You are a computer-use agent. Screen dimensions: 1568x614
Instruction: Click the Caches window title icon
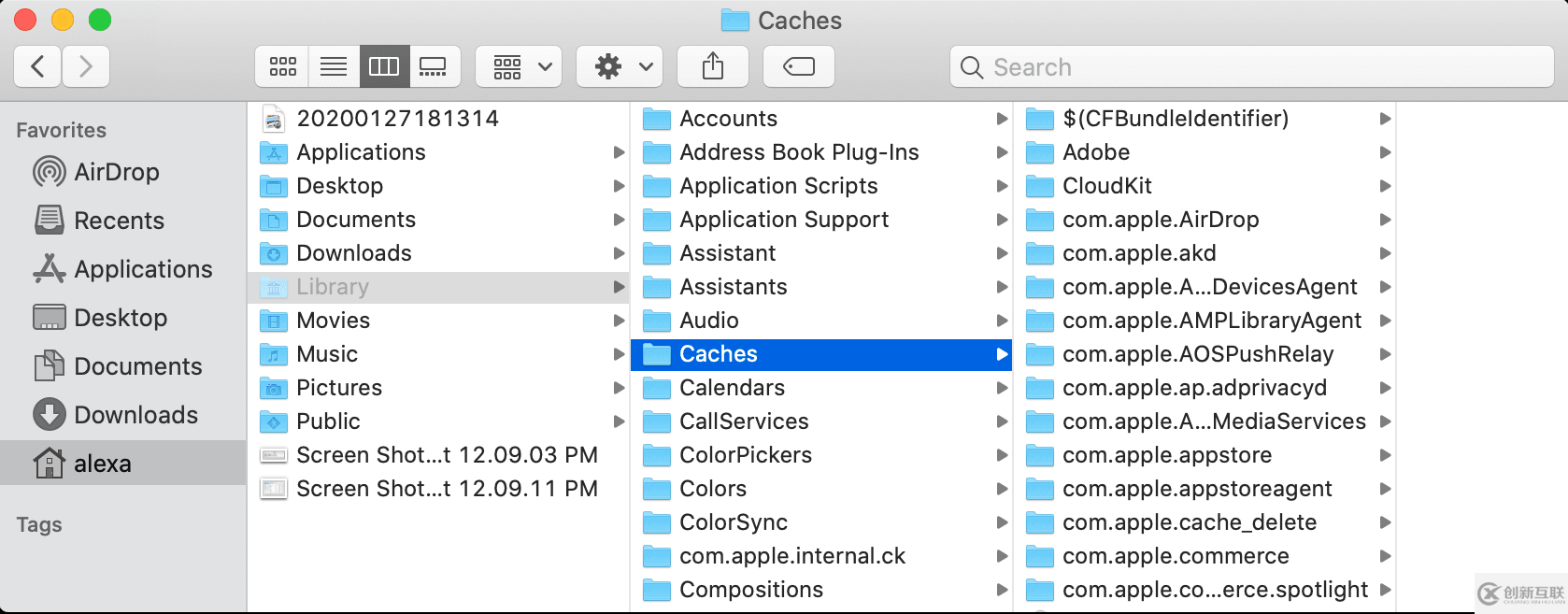click(x=735, y=21)
